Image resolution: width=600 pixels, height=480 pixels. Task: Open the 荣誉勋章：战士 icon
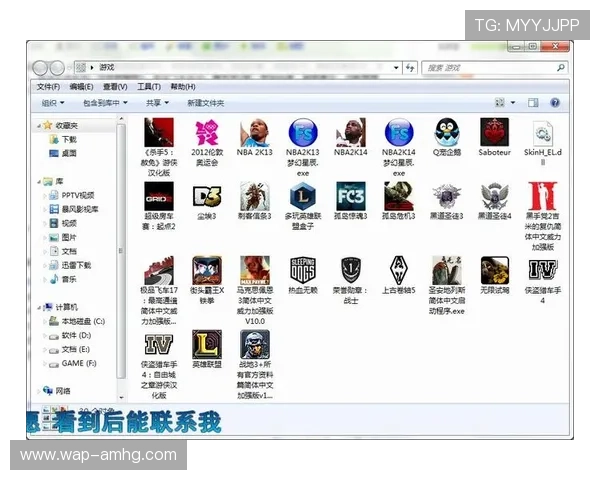coord(351,270)
